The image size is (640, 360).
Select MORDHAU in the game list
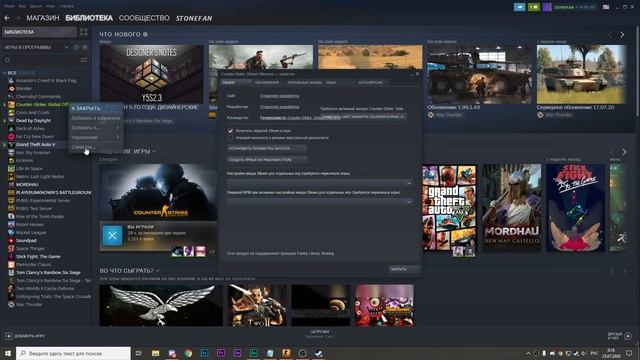[27, 184]
